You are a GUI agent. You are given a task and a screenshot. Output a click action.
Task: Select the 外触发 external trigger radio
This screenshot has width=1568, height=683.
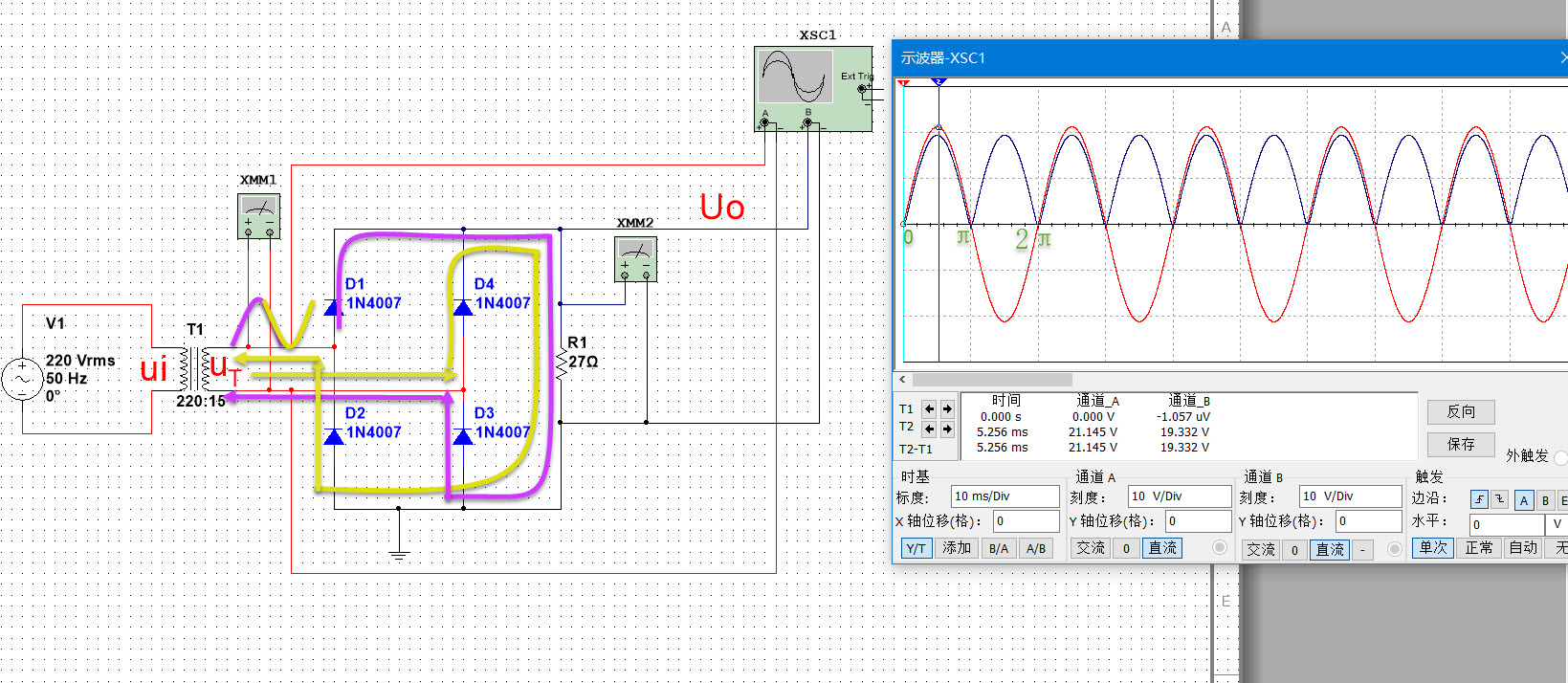(1560, 457)
